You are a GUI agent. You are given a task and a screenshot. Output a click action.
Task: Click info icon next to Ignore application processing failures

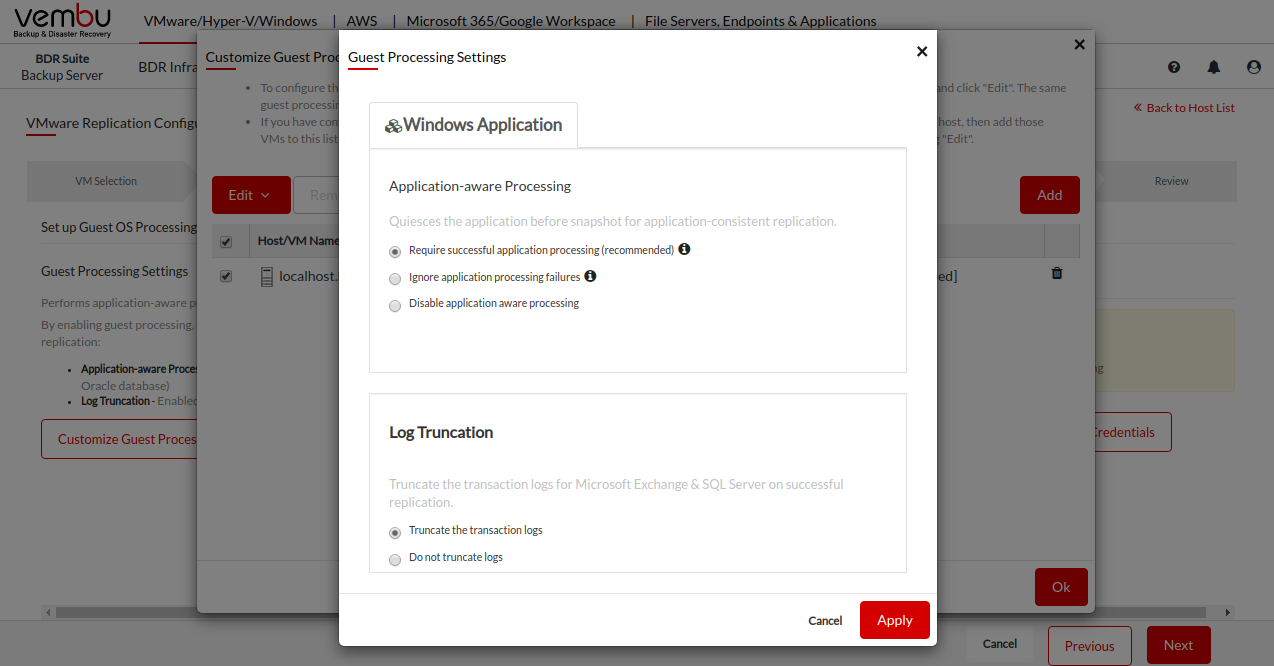[590, 276]
